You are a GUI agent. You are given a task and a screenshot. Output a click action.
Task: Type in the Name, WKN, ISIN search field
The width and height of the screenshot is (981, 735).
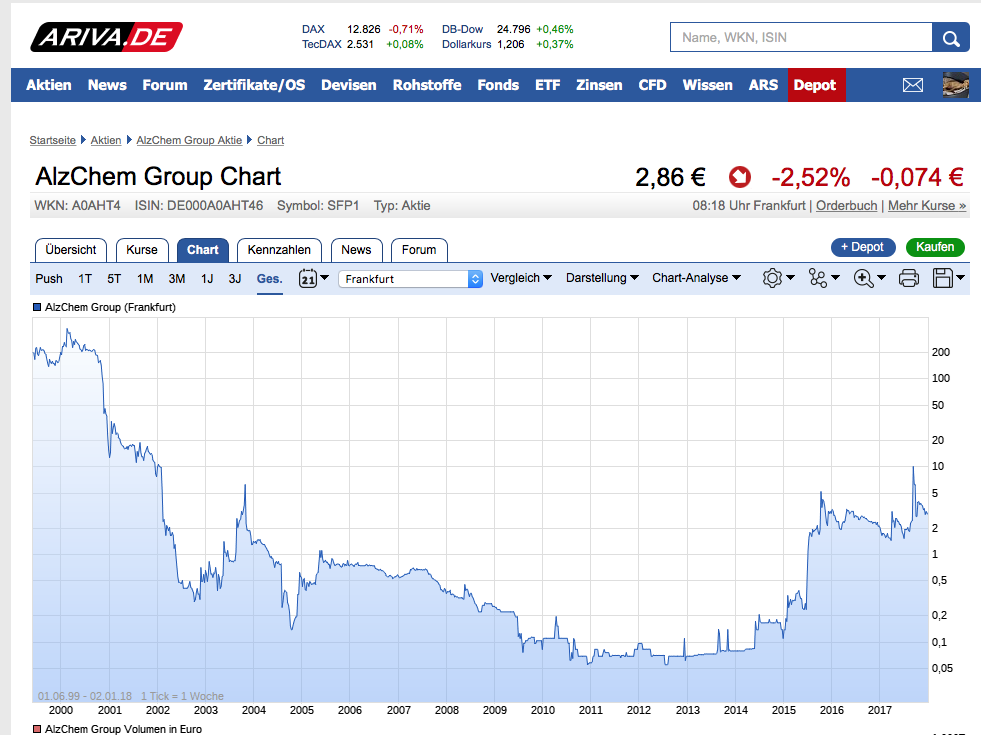(x=800, y=38)
